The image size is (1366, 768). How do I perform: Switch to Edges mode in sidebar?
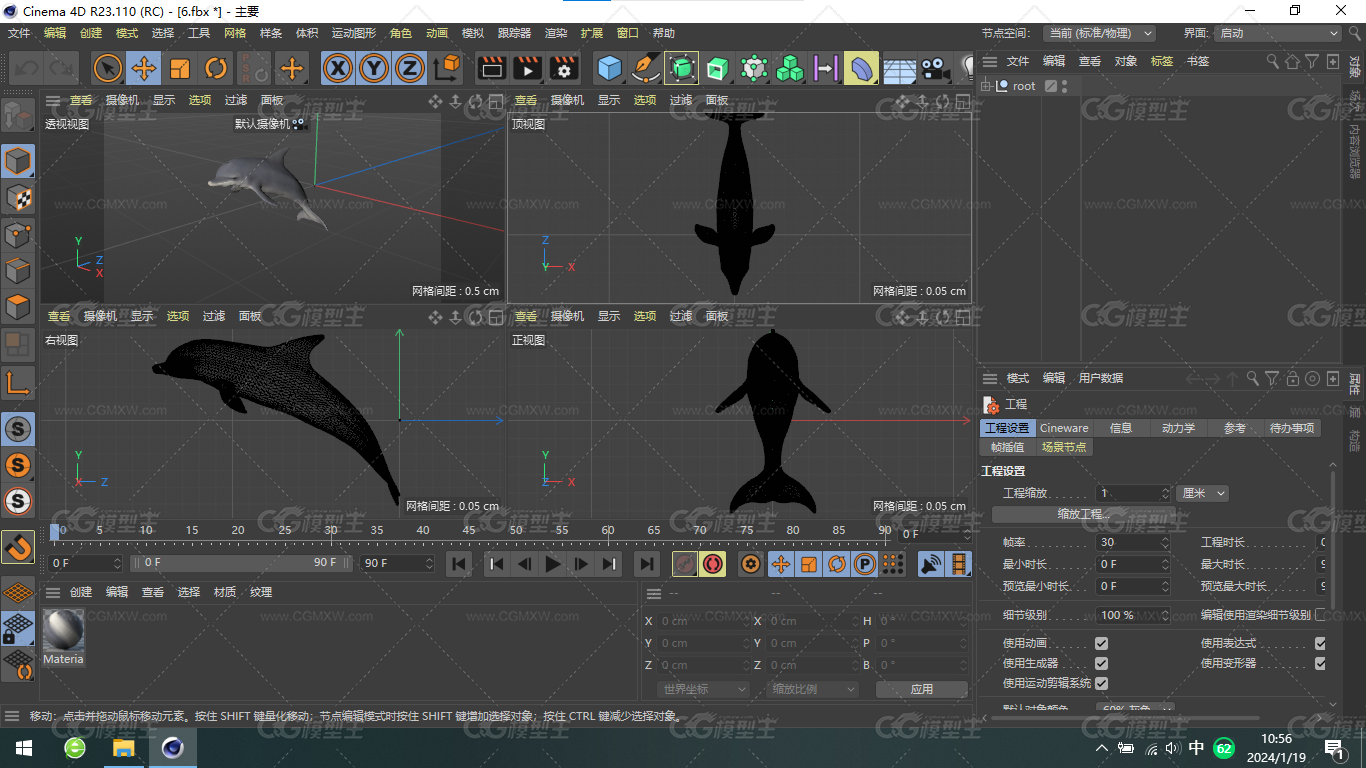click(x=18, y=271)
